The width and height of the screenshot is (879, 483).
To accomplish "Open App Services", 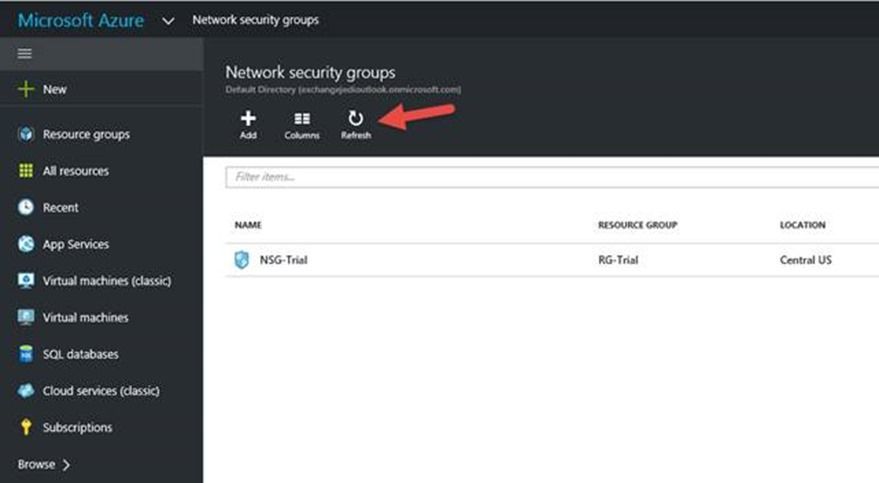I will tap(76, 244).
